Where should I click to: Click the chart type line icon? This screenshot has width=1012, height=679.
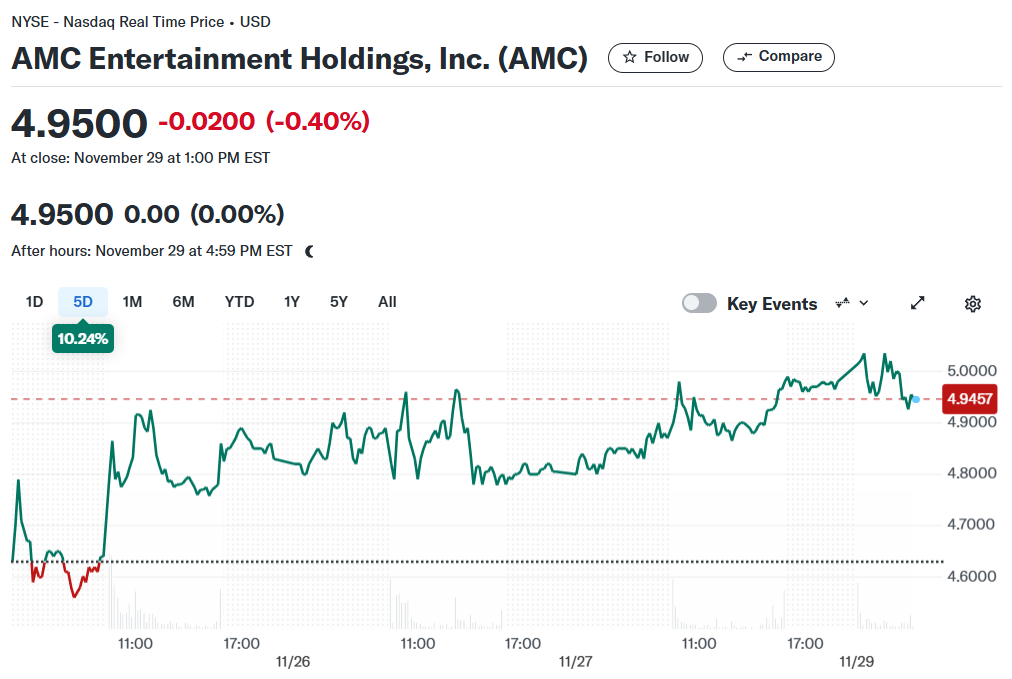point(842,302)
